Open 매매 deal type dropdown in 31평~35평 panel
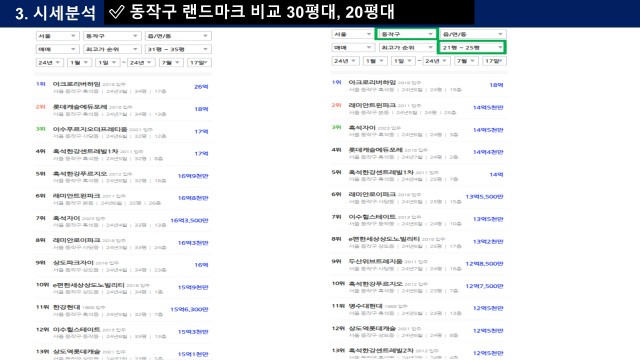The image size is (640, 360). point(57,49)
